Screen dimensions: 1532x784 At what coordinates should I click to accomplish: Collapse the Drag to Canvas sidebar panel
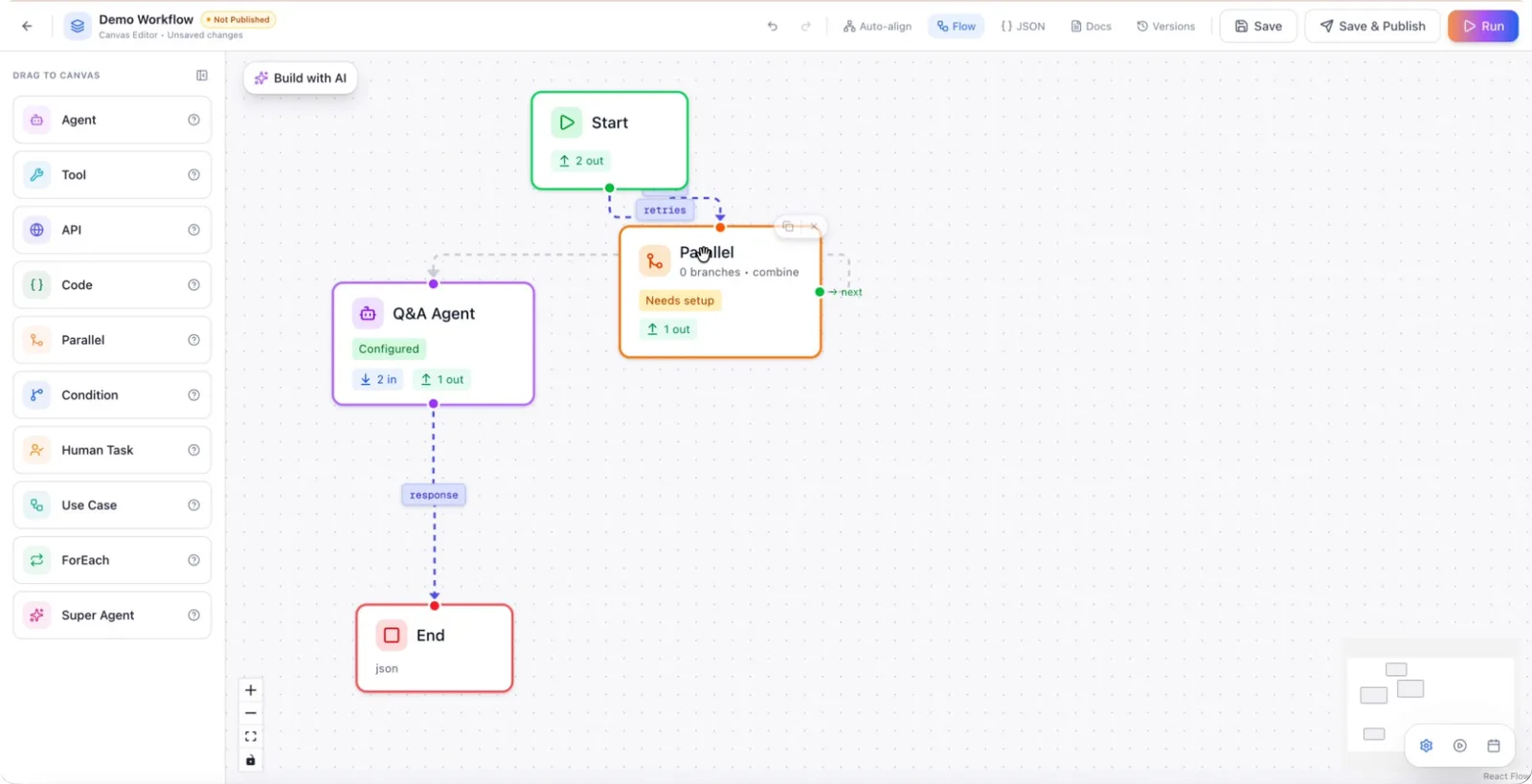click(x=202, y=75)
